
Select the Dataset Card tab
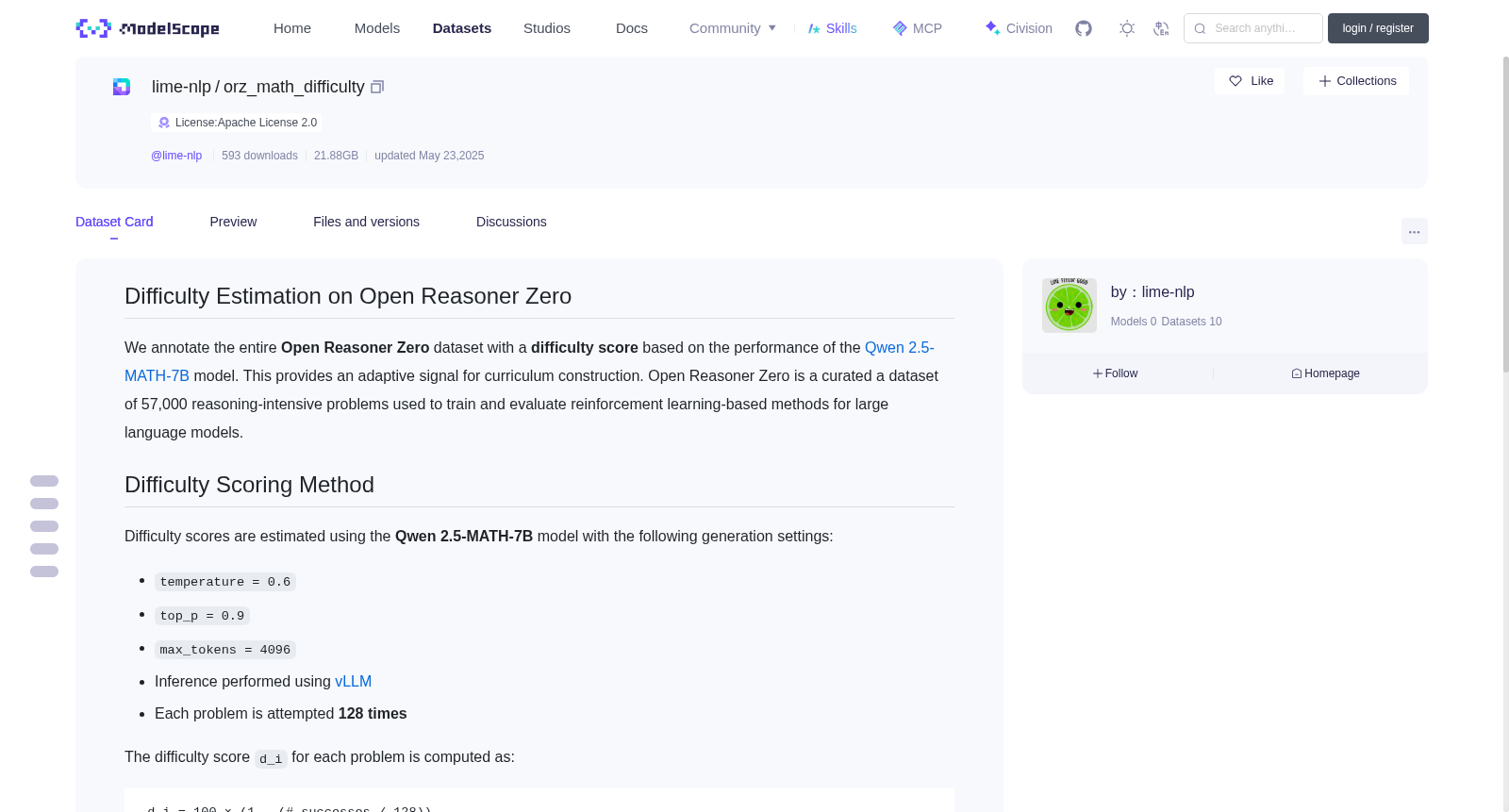pos(114,222)
